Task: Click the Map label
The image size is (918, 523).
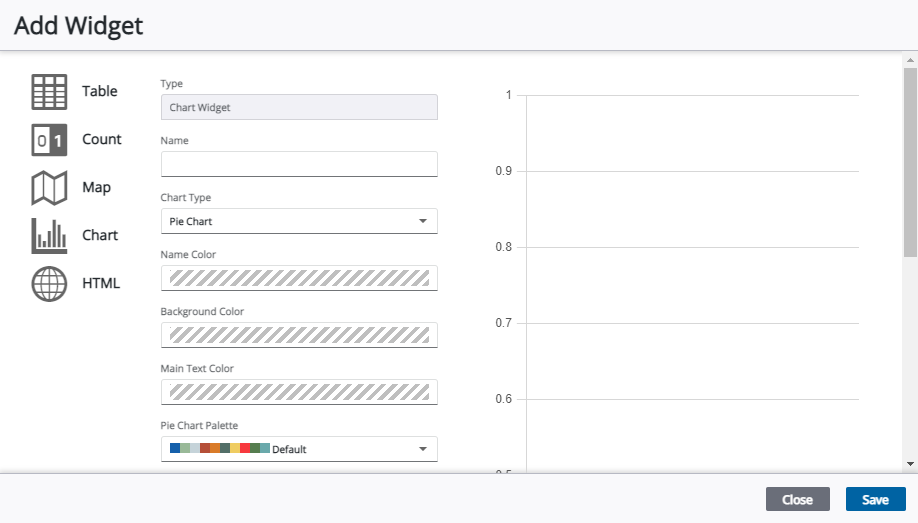Action: point(97,188)
